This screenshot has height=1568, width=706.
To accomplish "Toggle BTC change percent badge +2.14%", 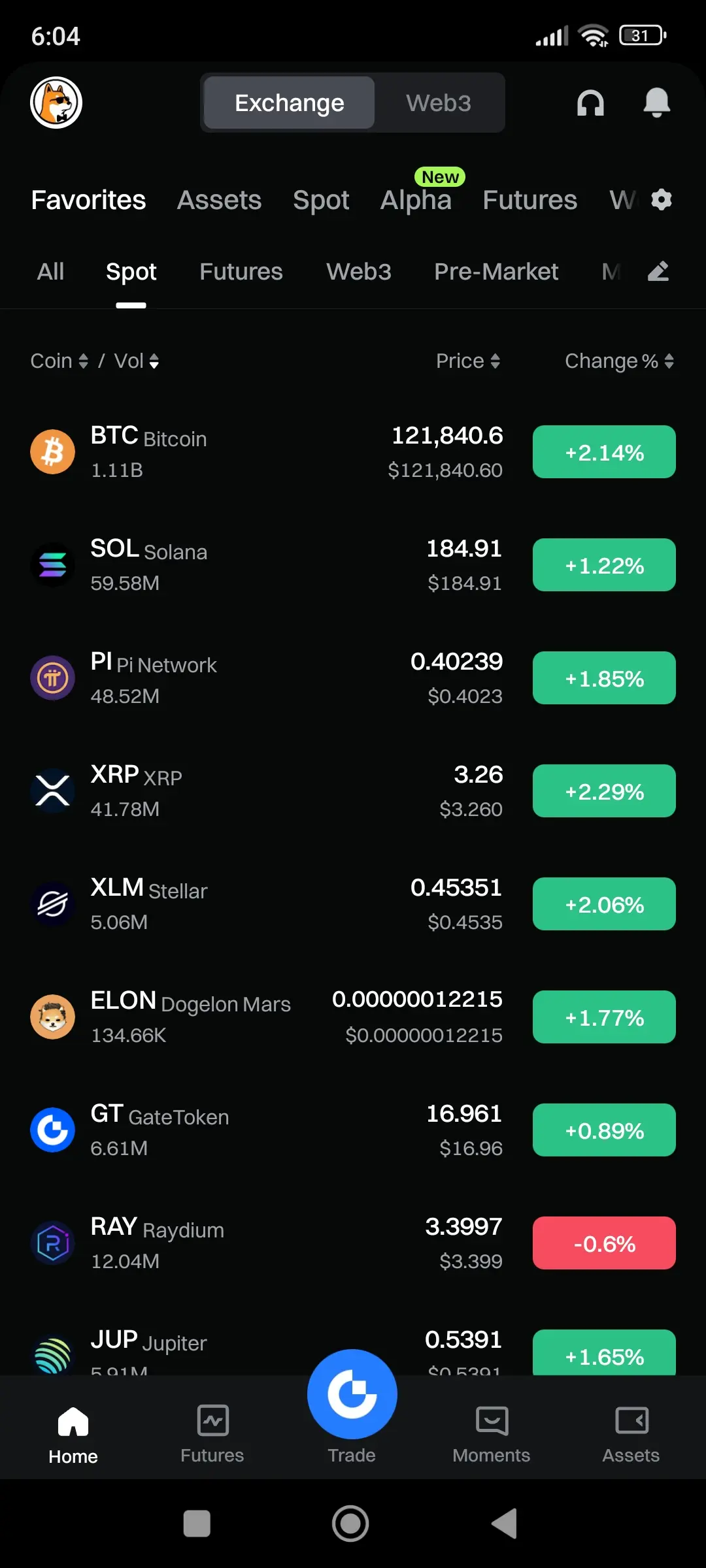I will [x=604, y=452].
